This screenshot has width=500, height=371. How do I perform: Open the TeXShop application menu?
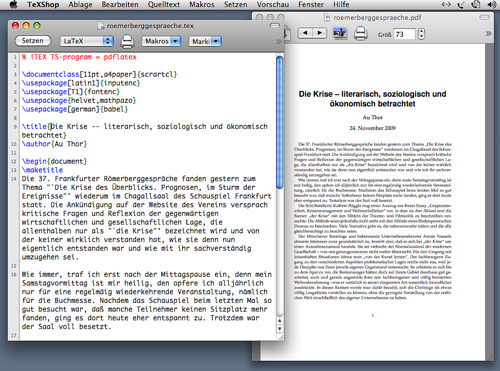coord(43,5)
